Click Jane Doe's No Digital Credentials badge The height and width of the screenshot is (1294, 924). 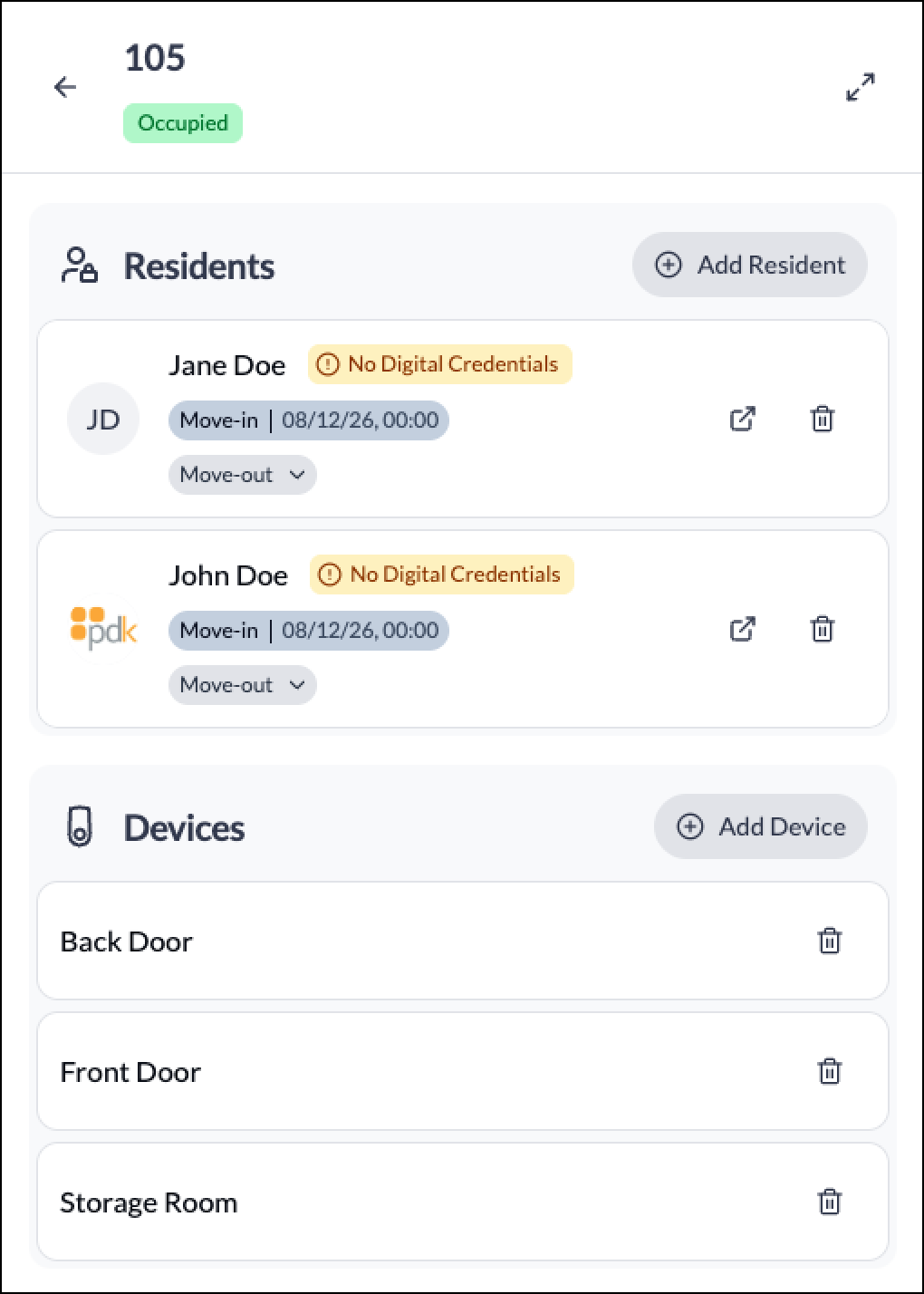[439, 364]
